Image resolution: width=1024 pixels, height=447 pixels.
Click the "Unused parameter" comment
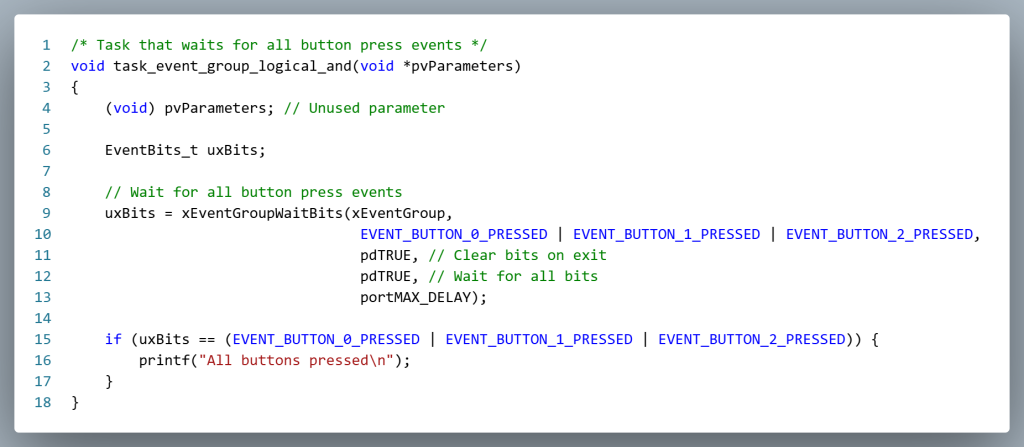[364, 108]
